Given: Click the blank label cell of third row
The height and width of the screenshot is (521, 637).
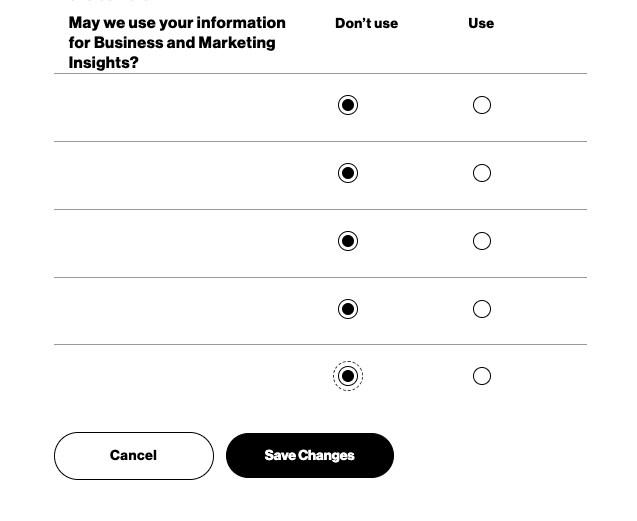Looking at the screenshot, I should 180,243.
